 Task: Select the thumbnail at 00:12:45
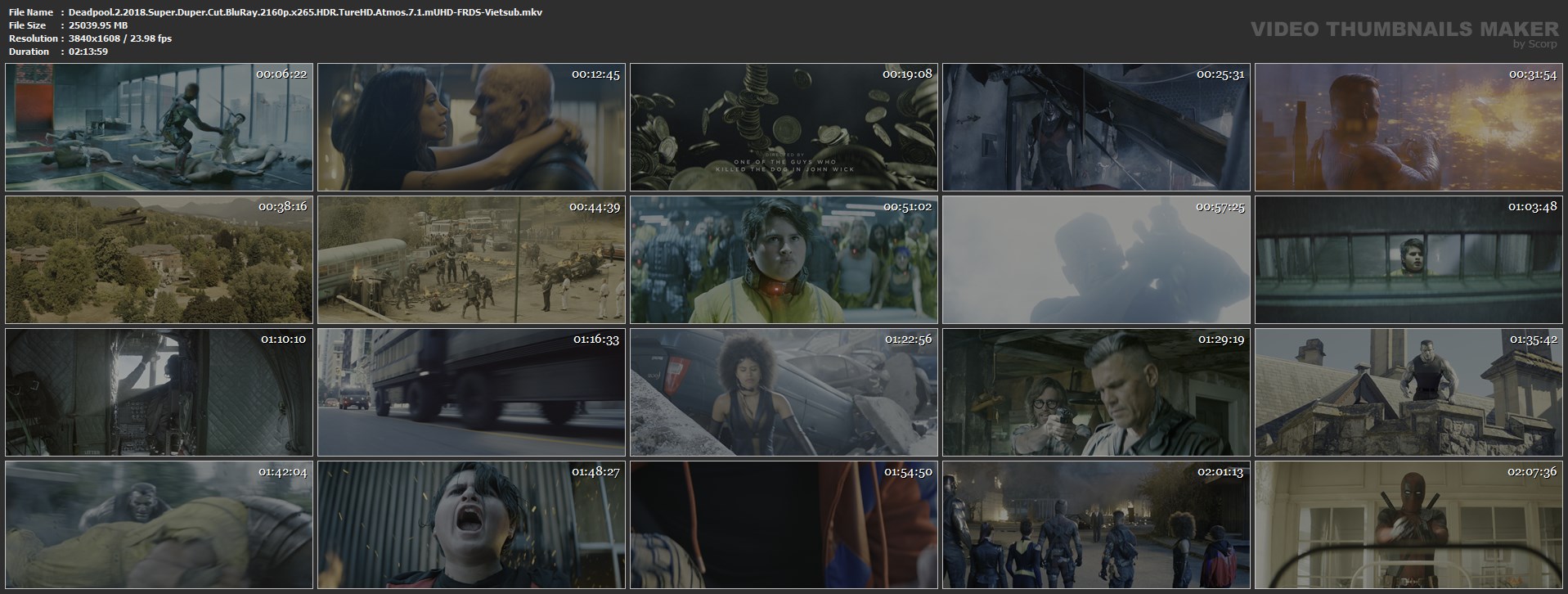pyautogui.click(x=471, y=128)
